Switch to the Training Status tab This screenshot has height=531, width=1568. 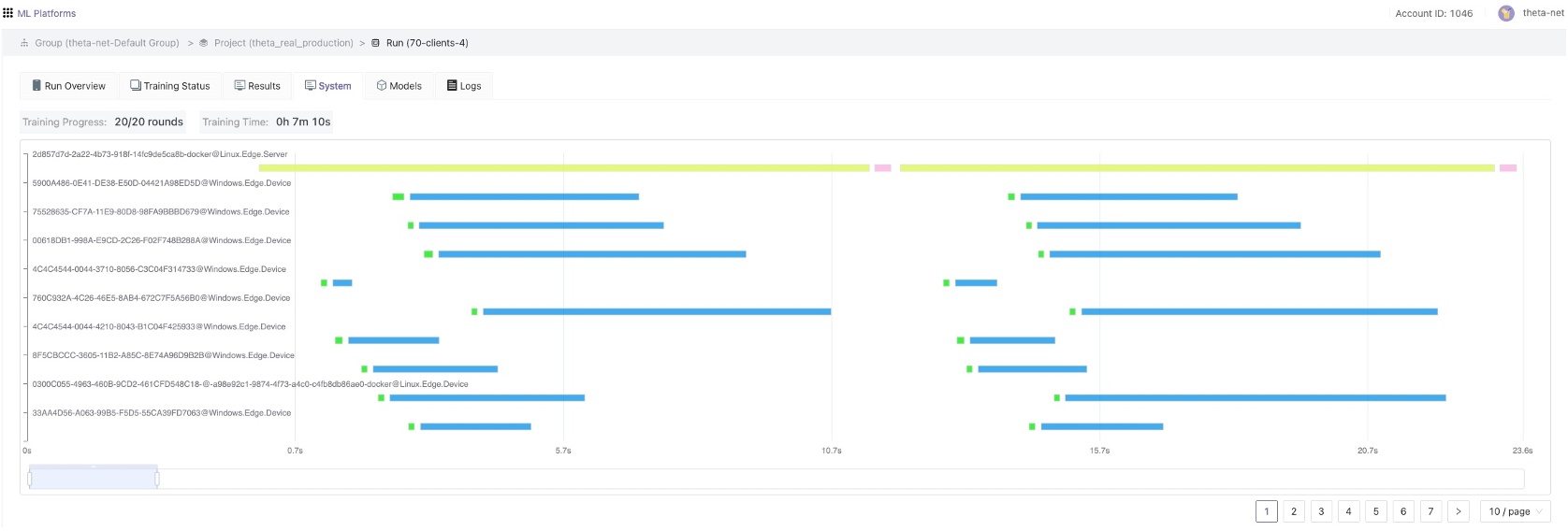[170, 86]
